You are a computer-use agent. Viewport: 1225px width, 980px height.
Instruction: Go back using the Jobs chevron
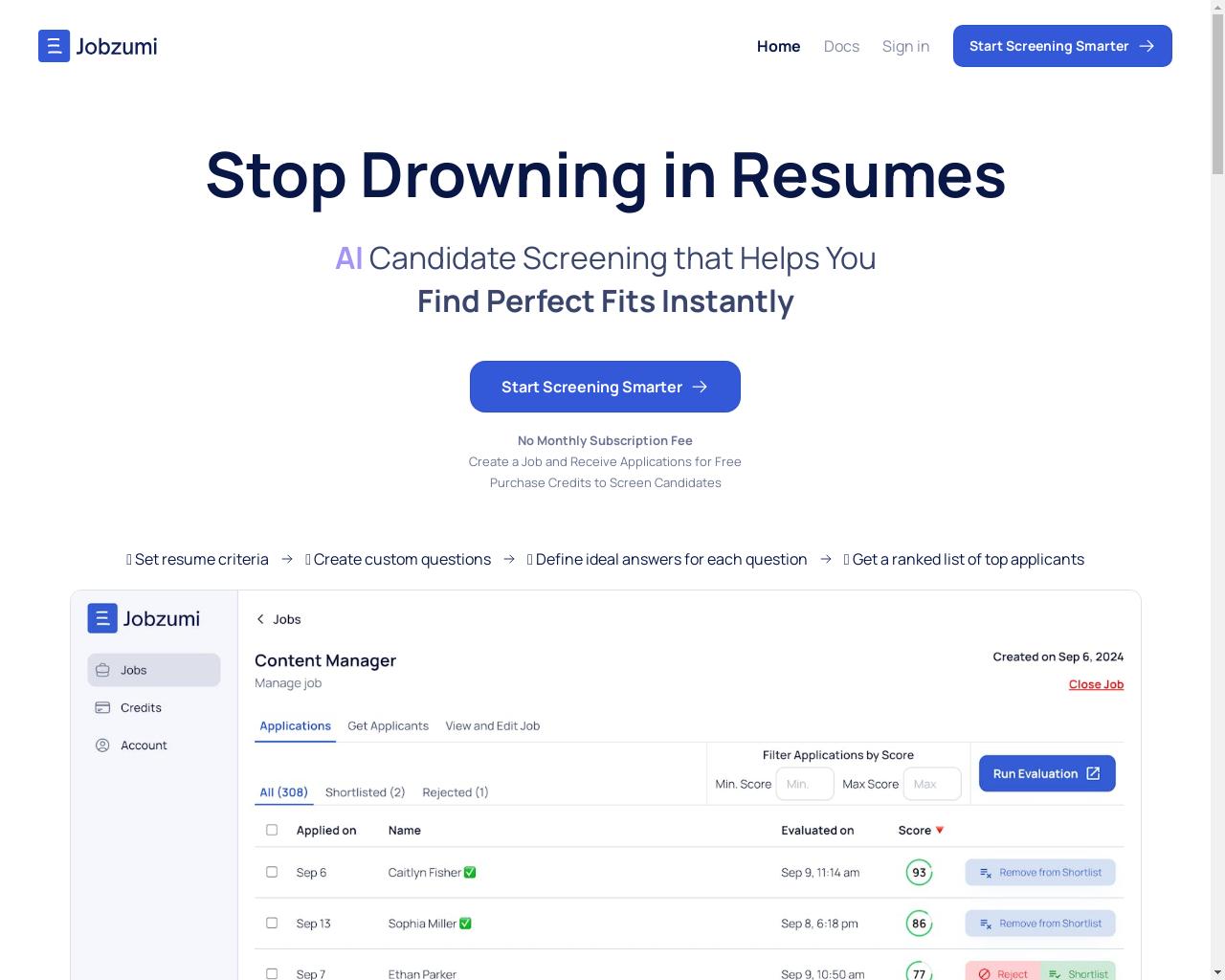[260, 619]
